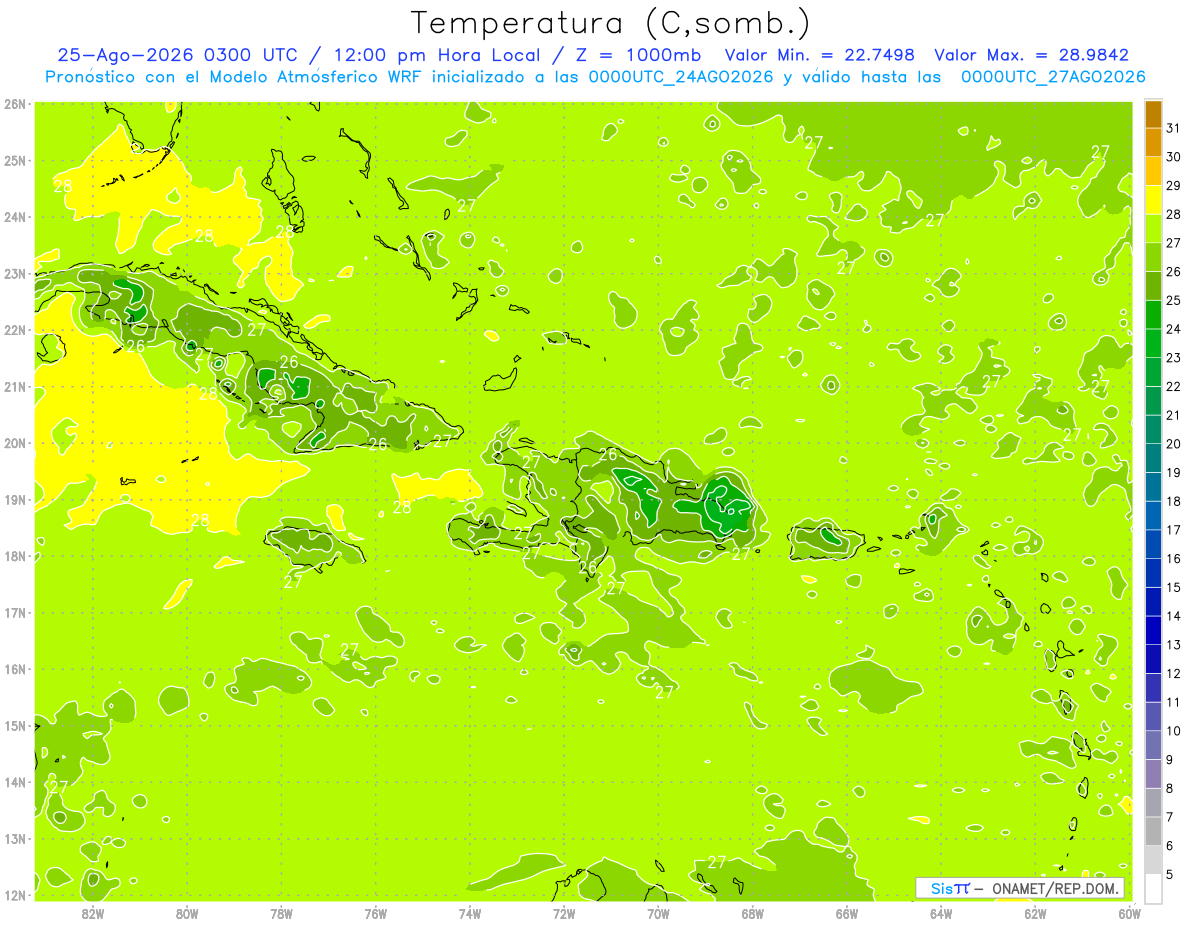The width and height of the screenshot is (1200, 927).
Task: Click legend value label '5'
Action: [x=1170, y=874]
